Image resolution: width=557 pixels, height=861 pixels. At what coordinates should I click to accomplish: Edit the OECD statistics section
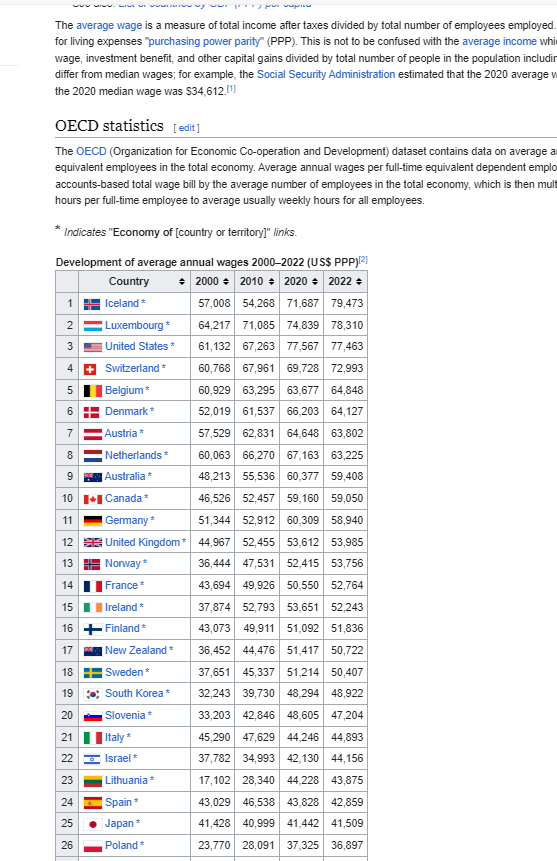pyautogui.click(x=186, y=128)
